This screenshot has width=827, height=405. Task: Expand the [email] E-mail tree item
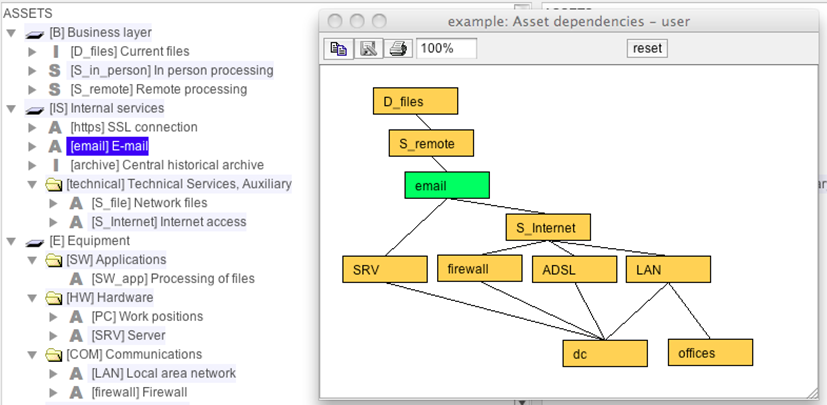(x=33, y=146)
